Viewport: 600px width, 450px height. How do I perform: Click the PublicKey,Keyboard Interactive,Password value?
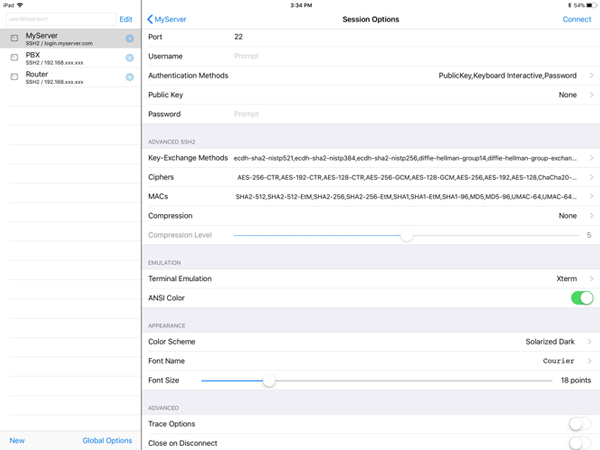tap(507, 75)
